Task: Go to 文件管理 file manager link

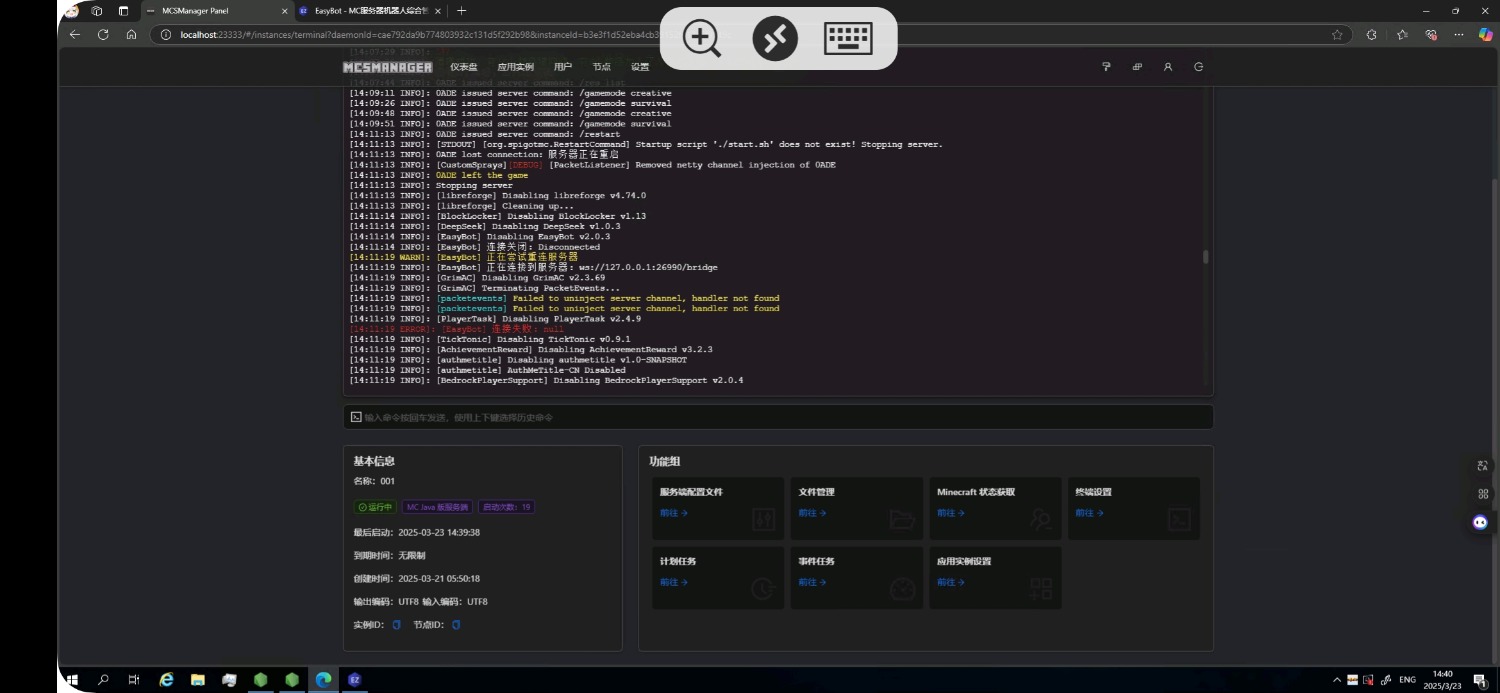Action: click(x=812, y=513)
